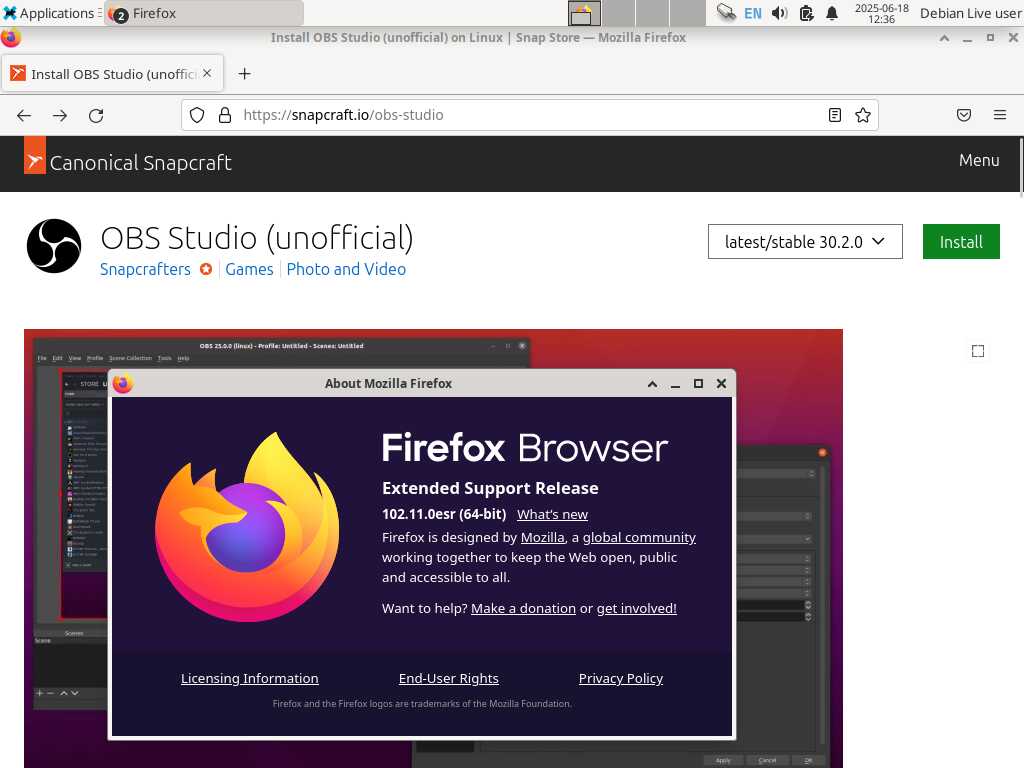Screen dimensions: 1024x768
Task: Open End-User Rights link
Action: [449, 679]
